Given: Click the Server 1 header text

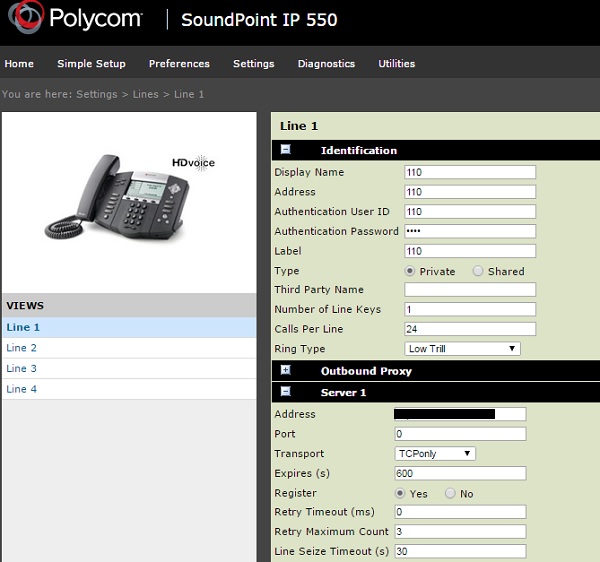Looking at the screenshot, I should [x=343, y=393].
